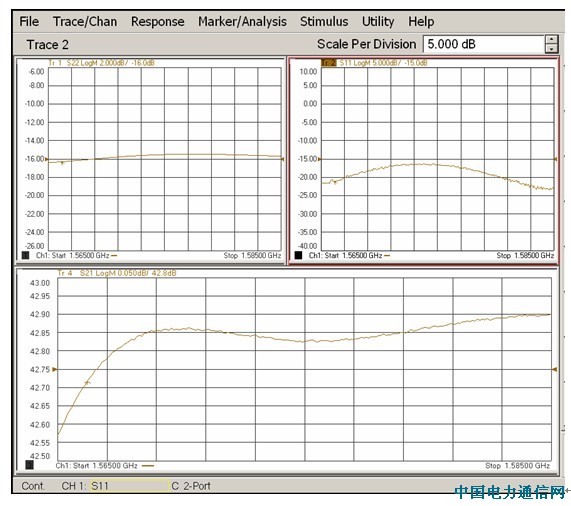Click the black channel square in S11 window
Viewport: 571px width, 506px height.
[298, 255]
